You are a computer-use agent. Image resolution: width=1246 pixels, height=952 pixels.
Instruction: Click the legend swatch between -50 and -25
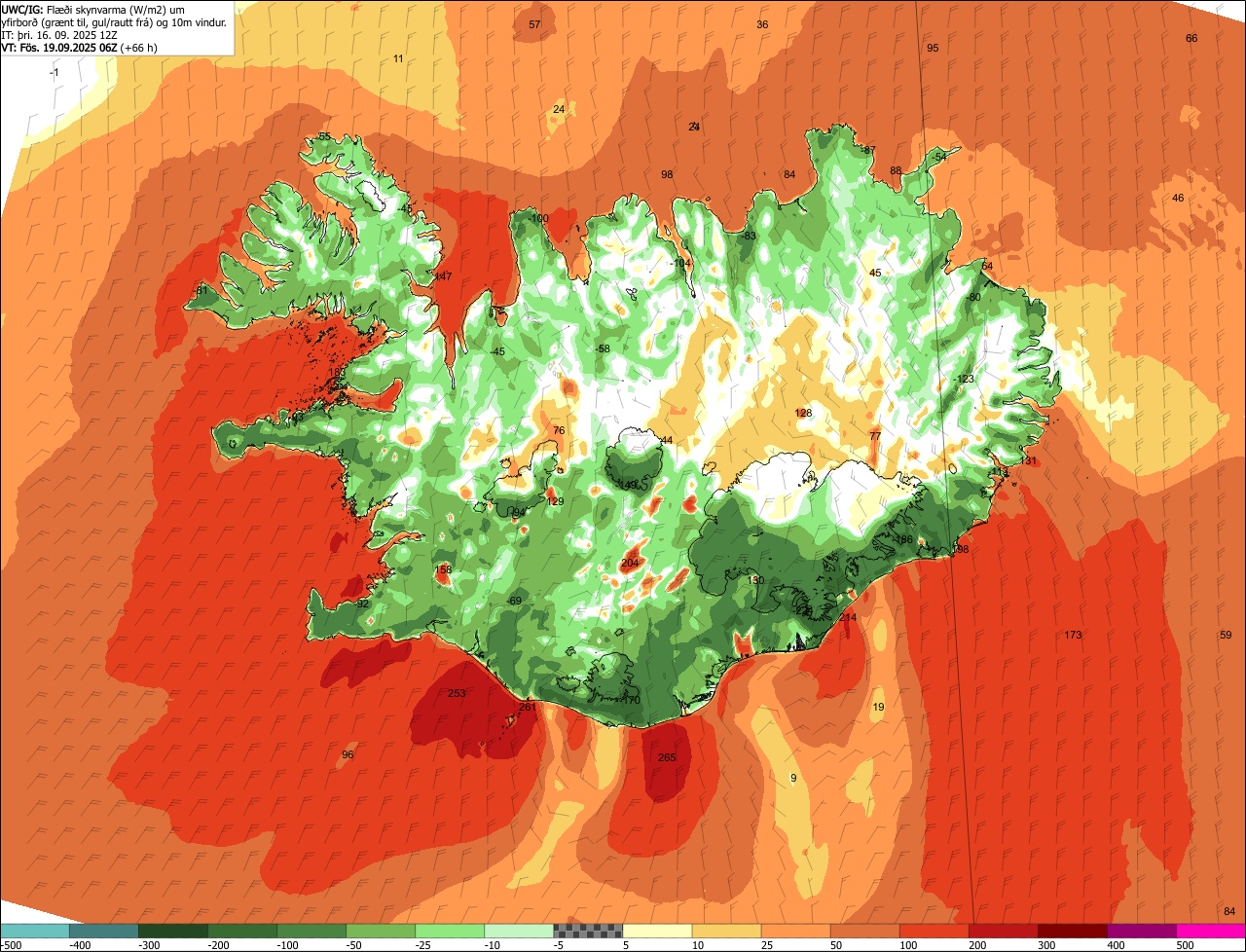pyautogui.click(x=381, y=931)
